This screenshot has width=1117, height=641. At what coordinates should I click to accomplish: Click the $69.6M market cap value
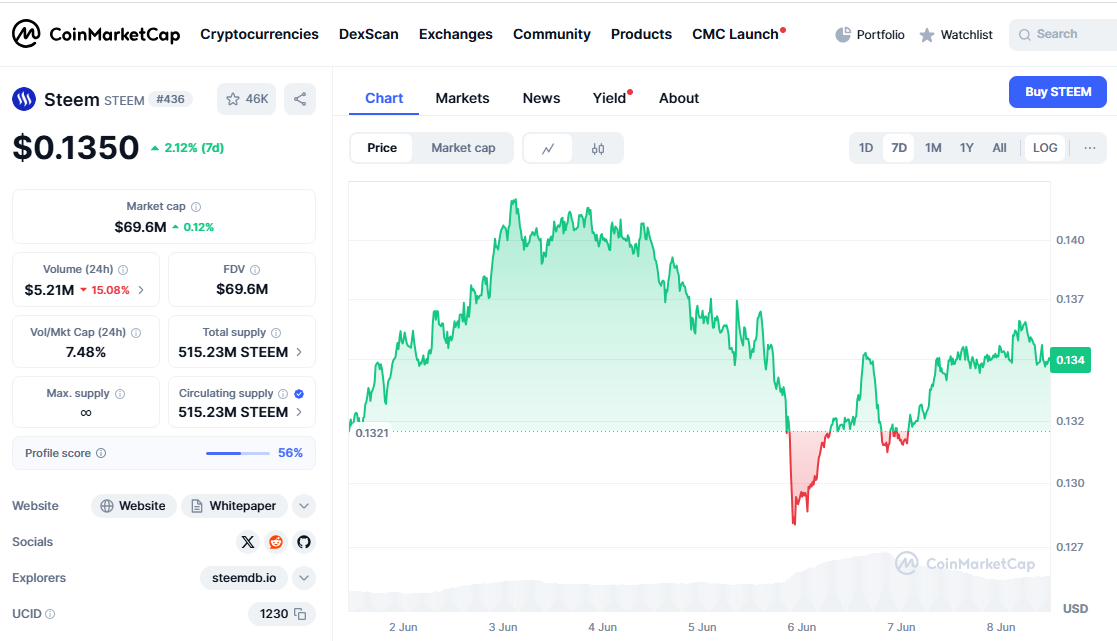[x=140, y=227]
